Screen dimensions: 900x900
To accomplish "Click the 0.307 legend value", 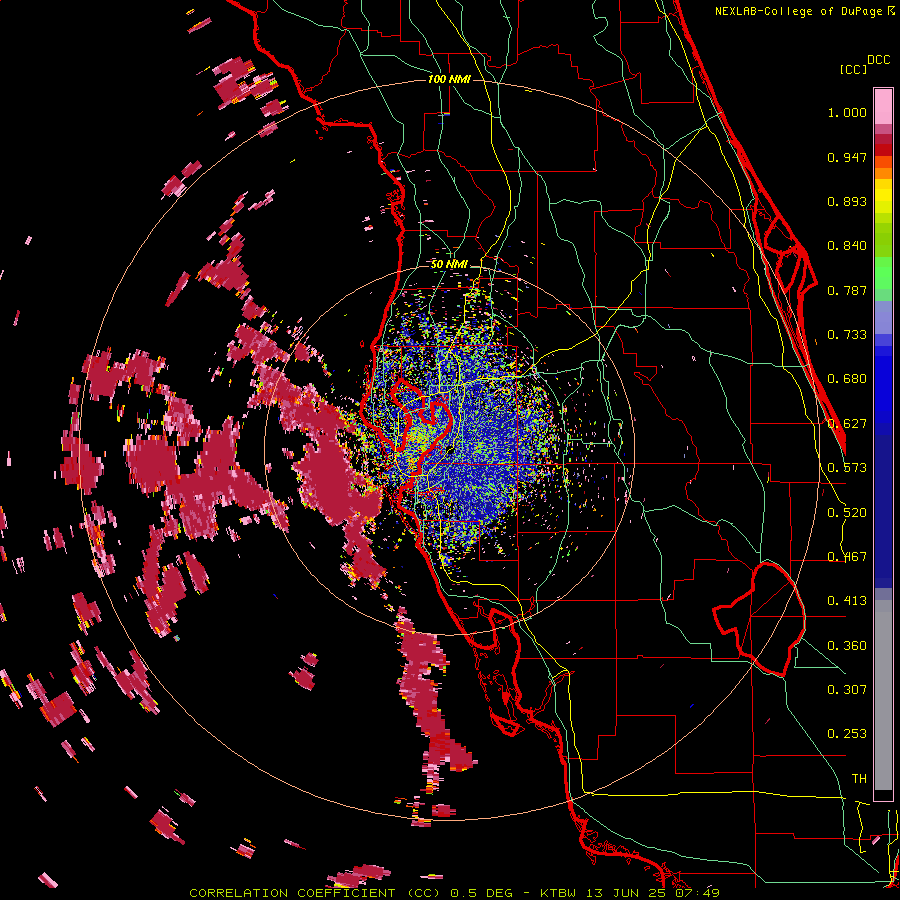I will 847,690.
